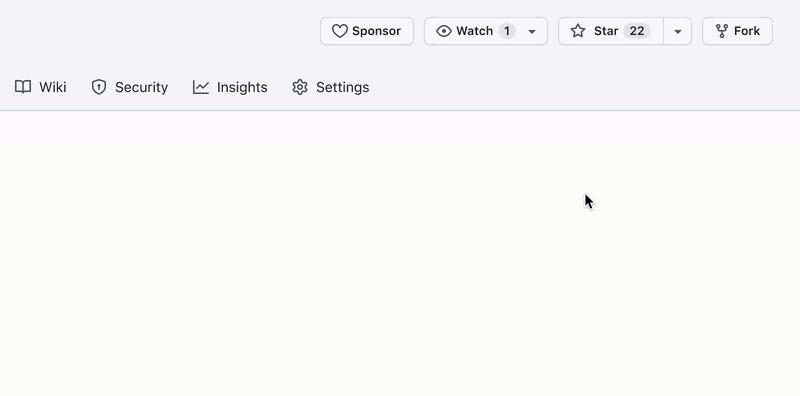Click the eye icon on Watch button

click(x=444, y=31)
